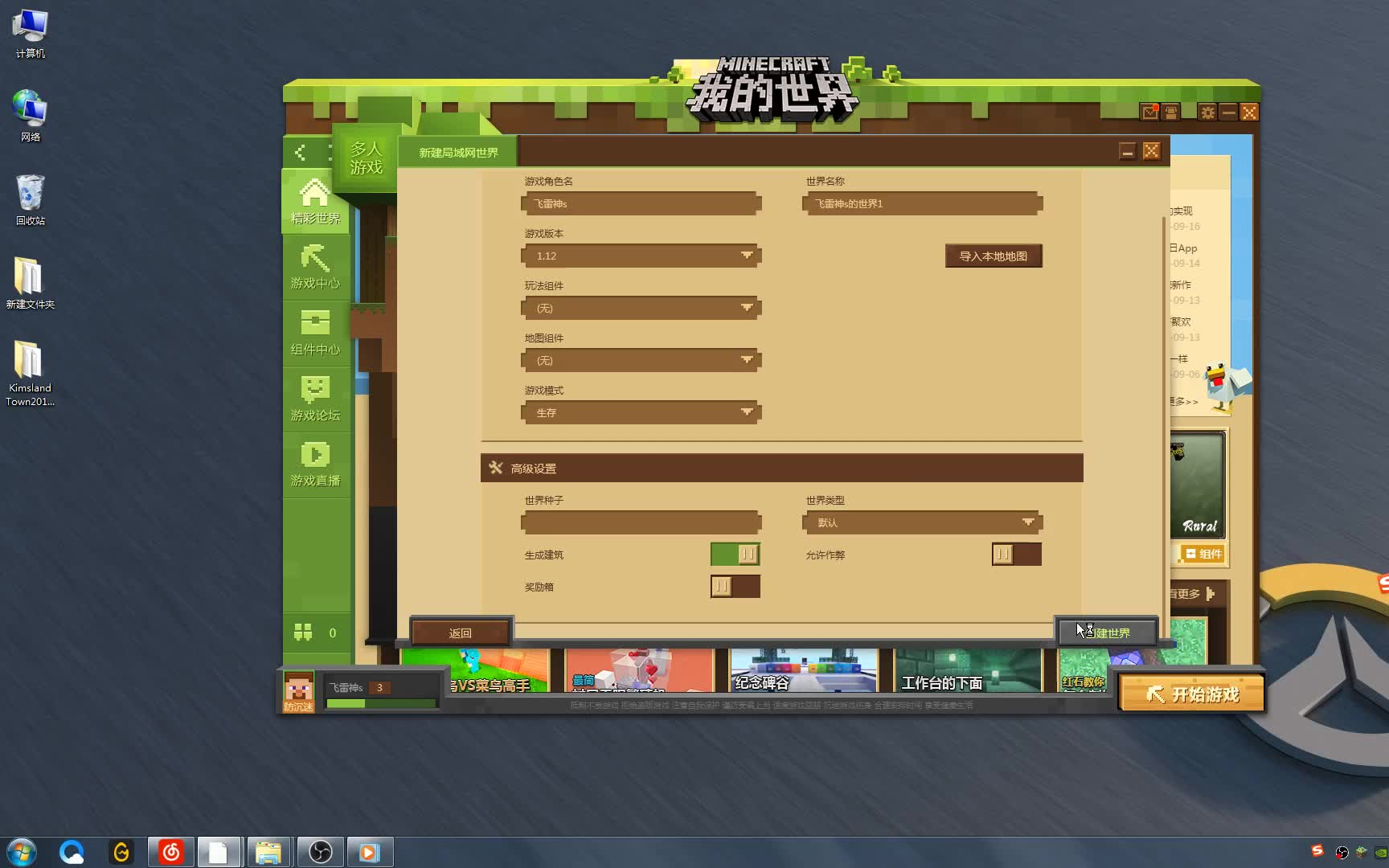Viewport: 1389px width, 868px height.
Task: Select 多人游戏 tab
Action: pyautogui.click(x=366, y=158)
